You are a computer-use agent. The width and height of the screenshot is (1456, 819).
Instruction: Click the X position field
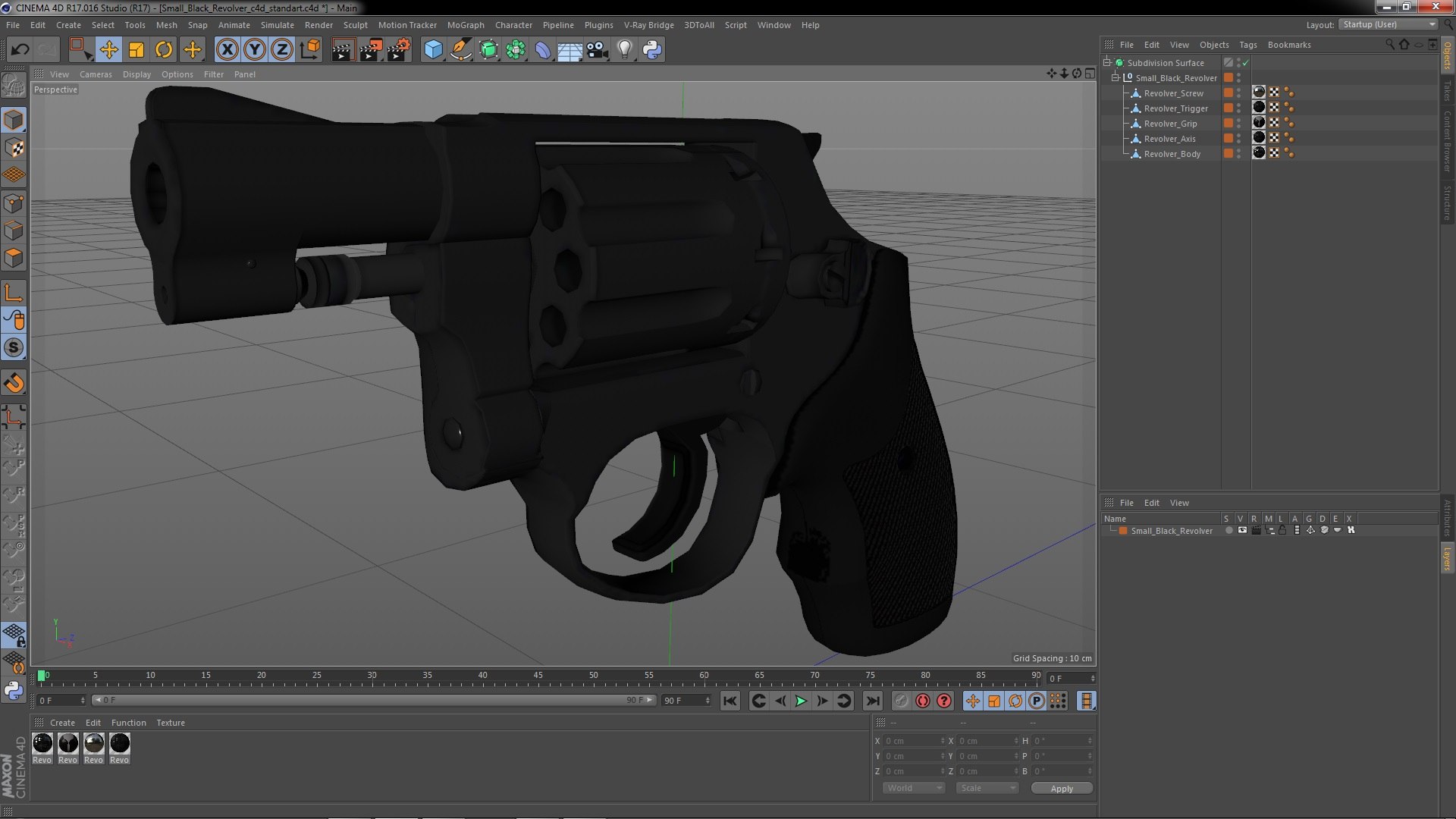click(x=915, y=741)
